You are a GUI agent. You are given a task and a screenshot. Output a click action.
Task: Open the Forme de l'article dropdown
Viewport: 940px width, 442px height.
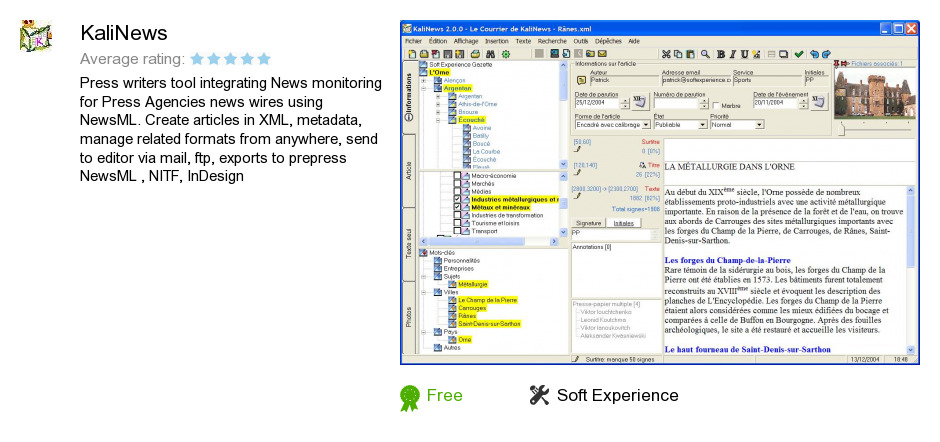[x=646, y=125]
